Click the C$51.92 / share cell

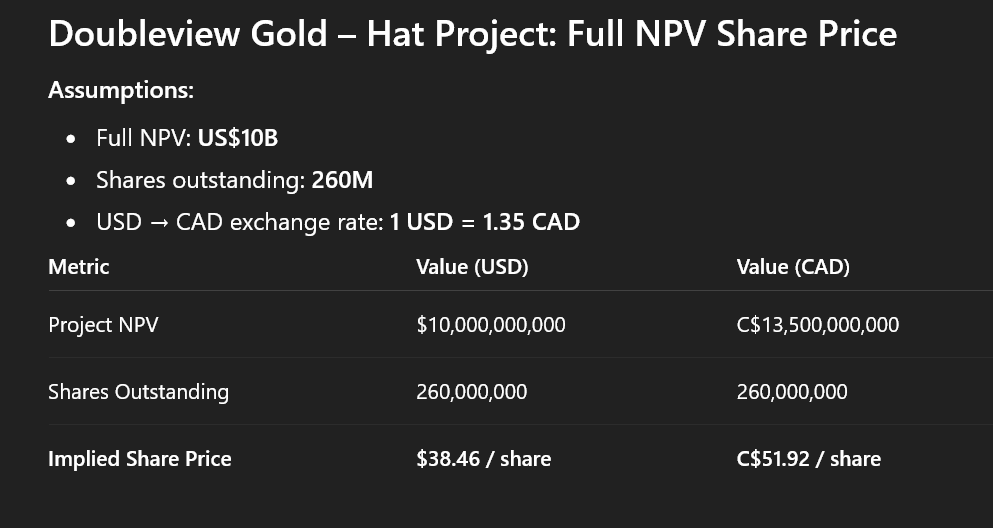click(x=808, y=459)
